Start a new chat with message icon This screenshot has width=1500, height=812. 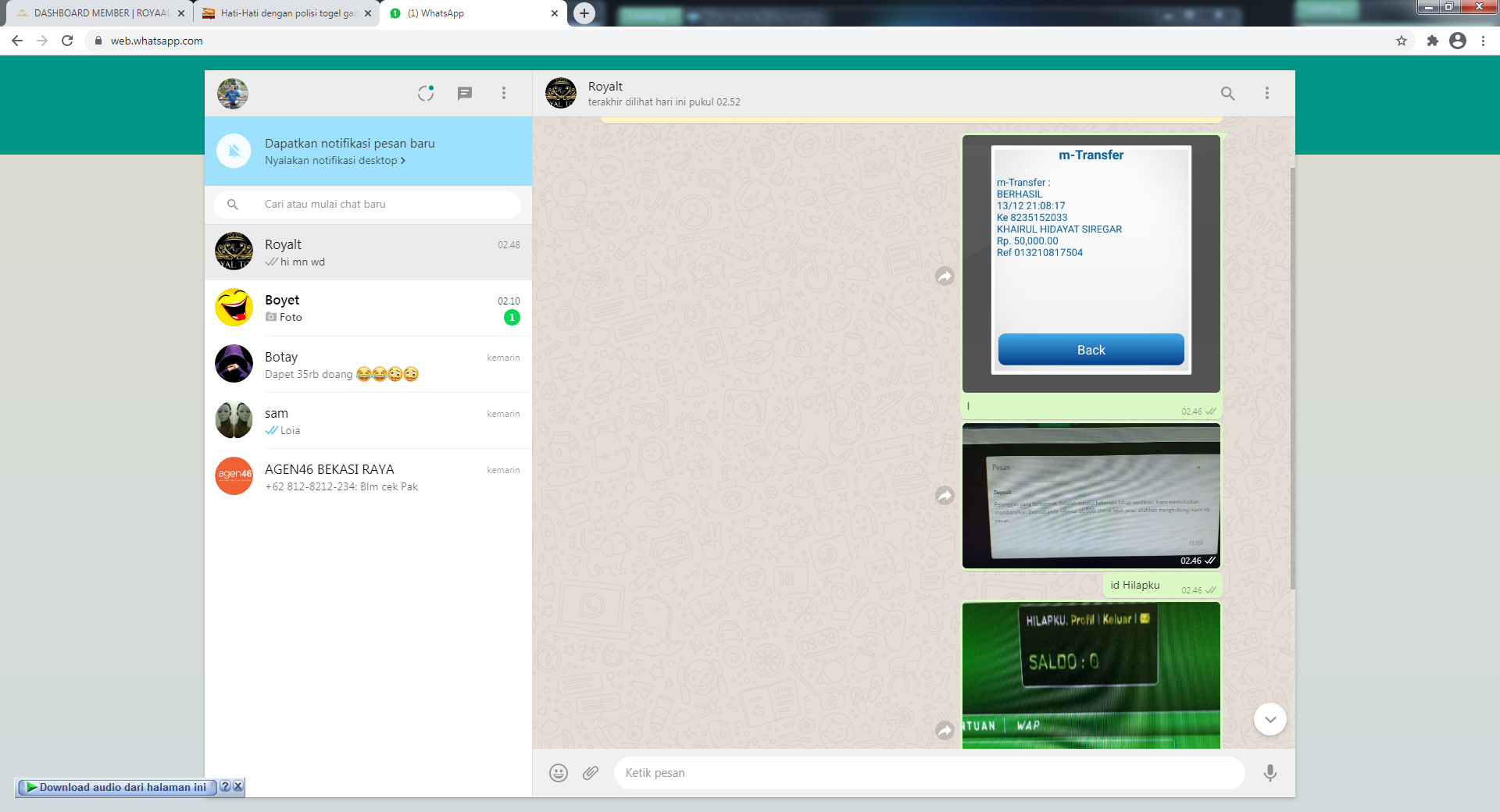click(465, 94)
